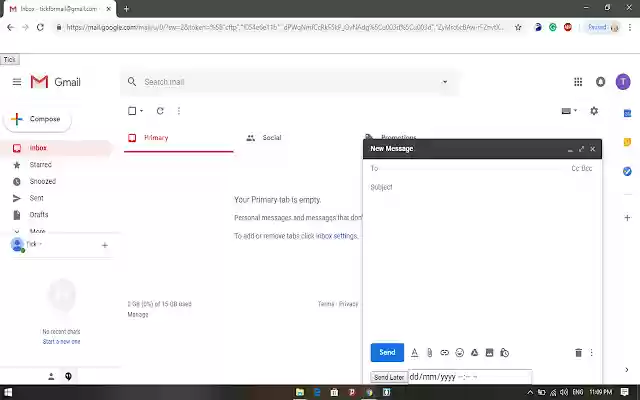Viewport: 640px width, 400px height.
Task: Open Calendar side panel icon
Action: pyautogui.click(x=627, y=113)
